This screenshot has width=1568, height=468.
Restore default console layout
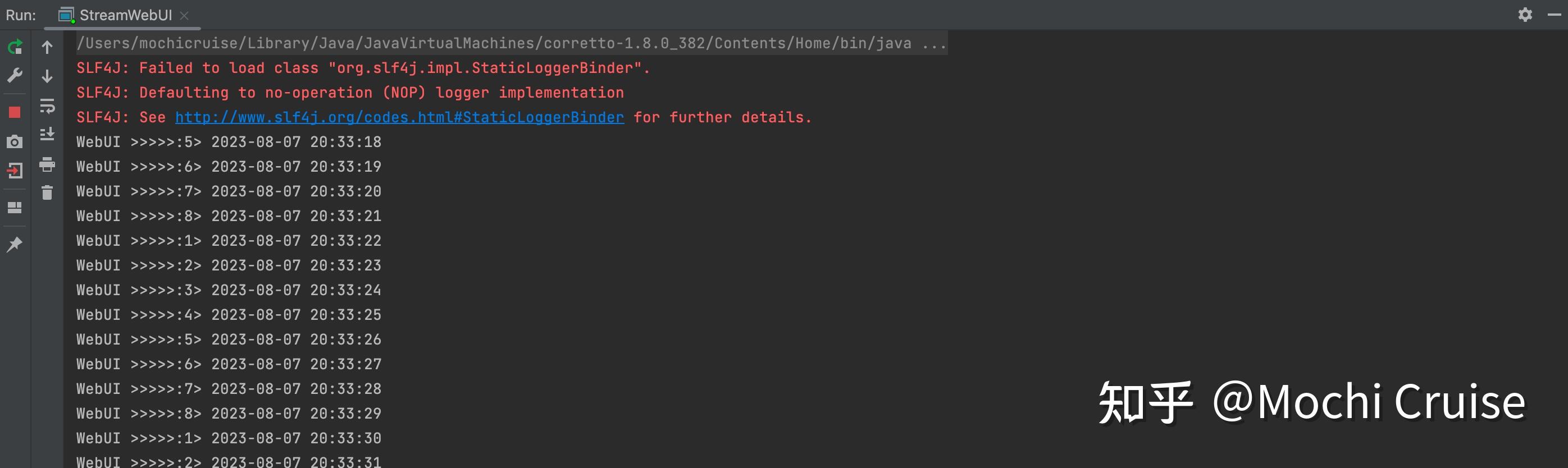coord(13,207)
